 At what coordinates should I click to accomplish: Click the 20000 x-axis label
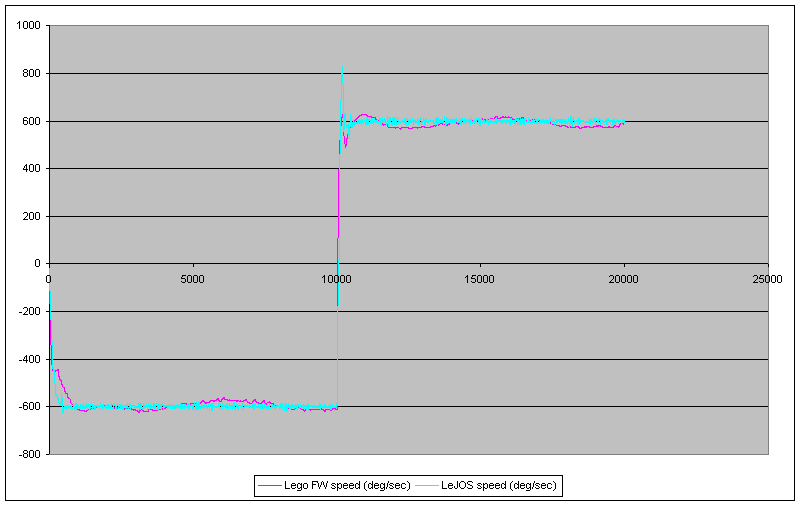[x=624, y=279]
